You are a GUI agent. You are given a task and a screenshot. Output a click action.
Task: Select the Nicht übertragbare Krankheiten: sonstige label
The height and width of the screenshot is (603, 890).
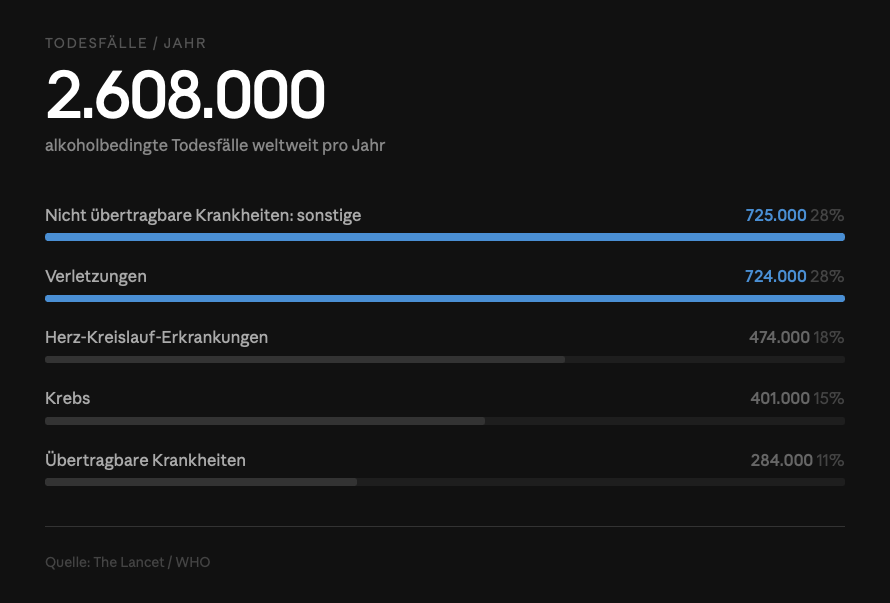click(203, 215)
